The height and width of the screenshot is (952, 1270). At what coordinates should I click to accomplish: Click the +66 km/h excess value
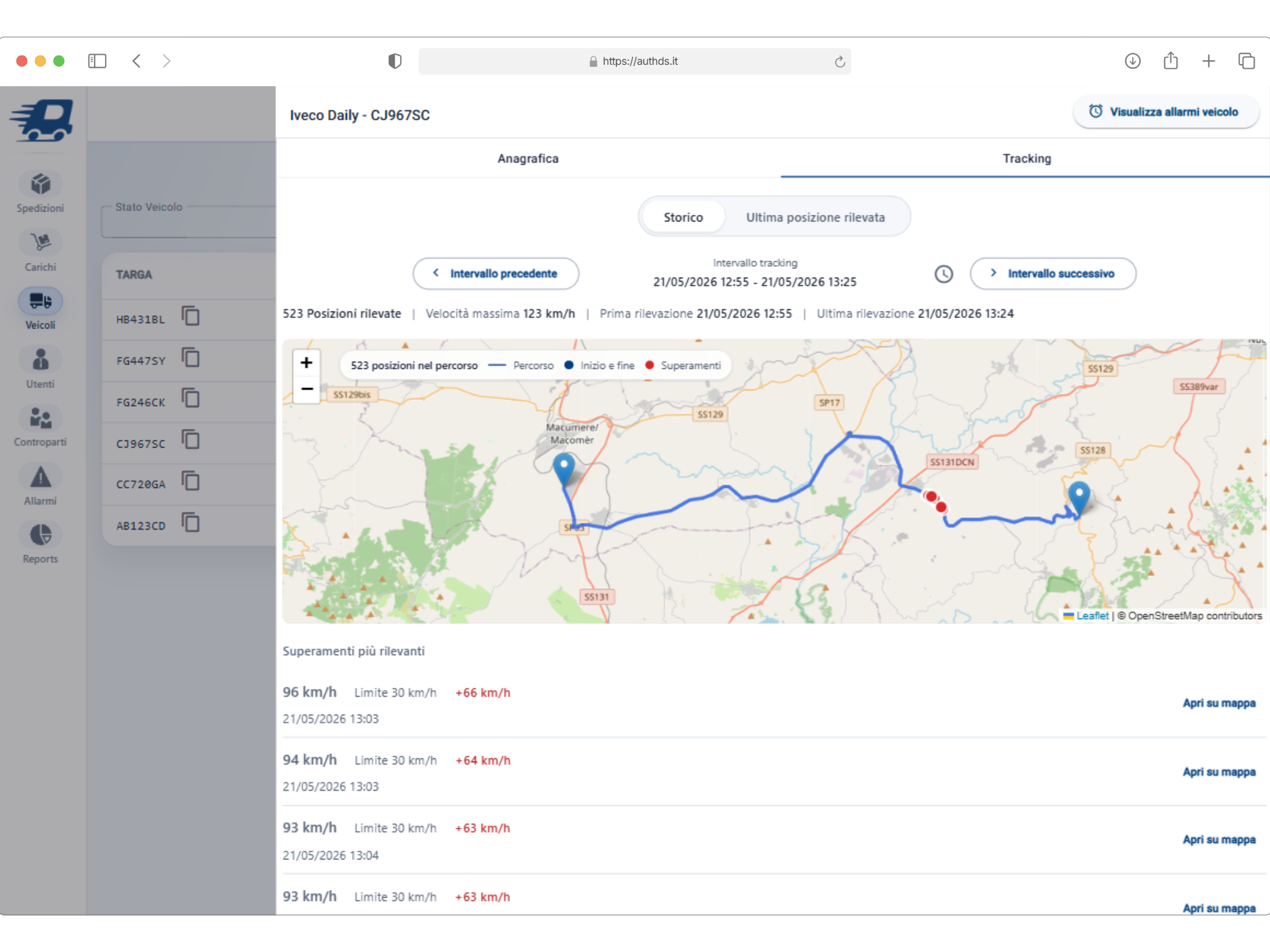(x=483, y=693)
